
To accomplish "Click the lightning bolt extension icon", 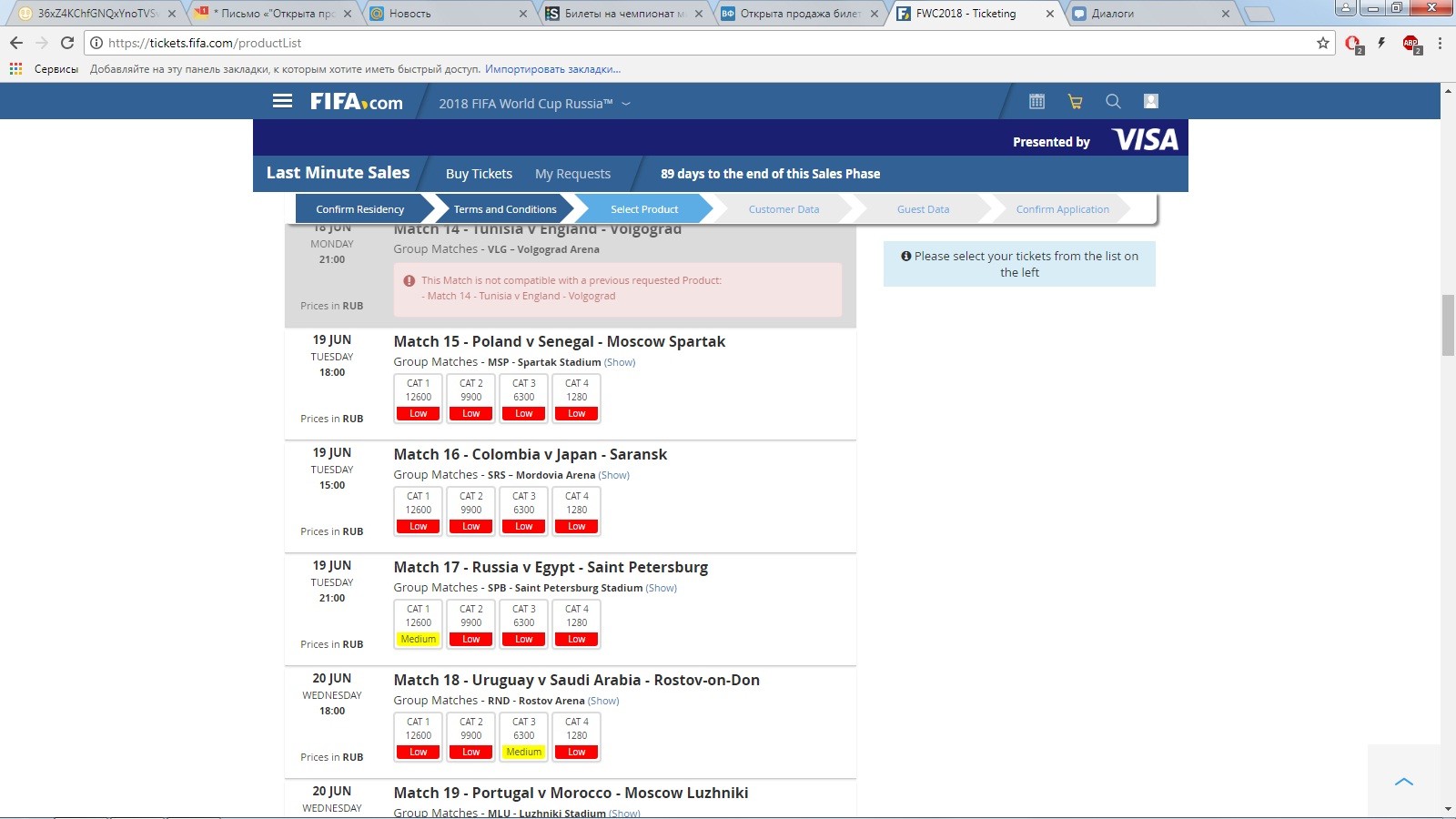I will (x=1381, y=43).
